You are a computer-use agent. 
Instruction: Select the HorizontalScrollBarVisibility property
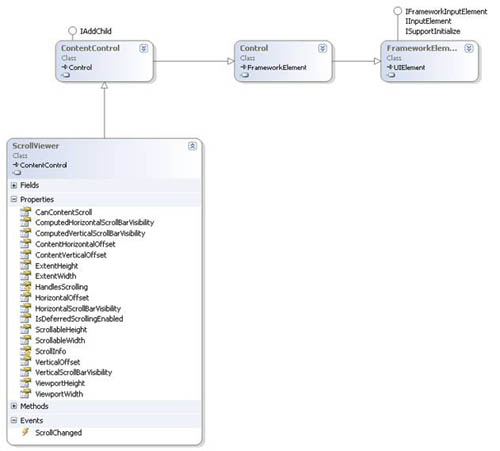(78, 308)
